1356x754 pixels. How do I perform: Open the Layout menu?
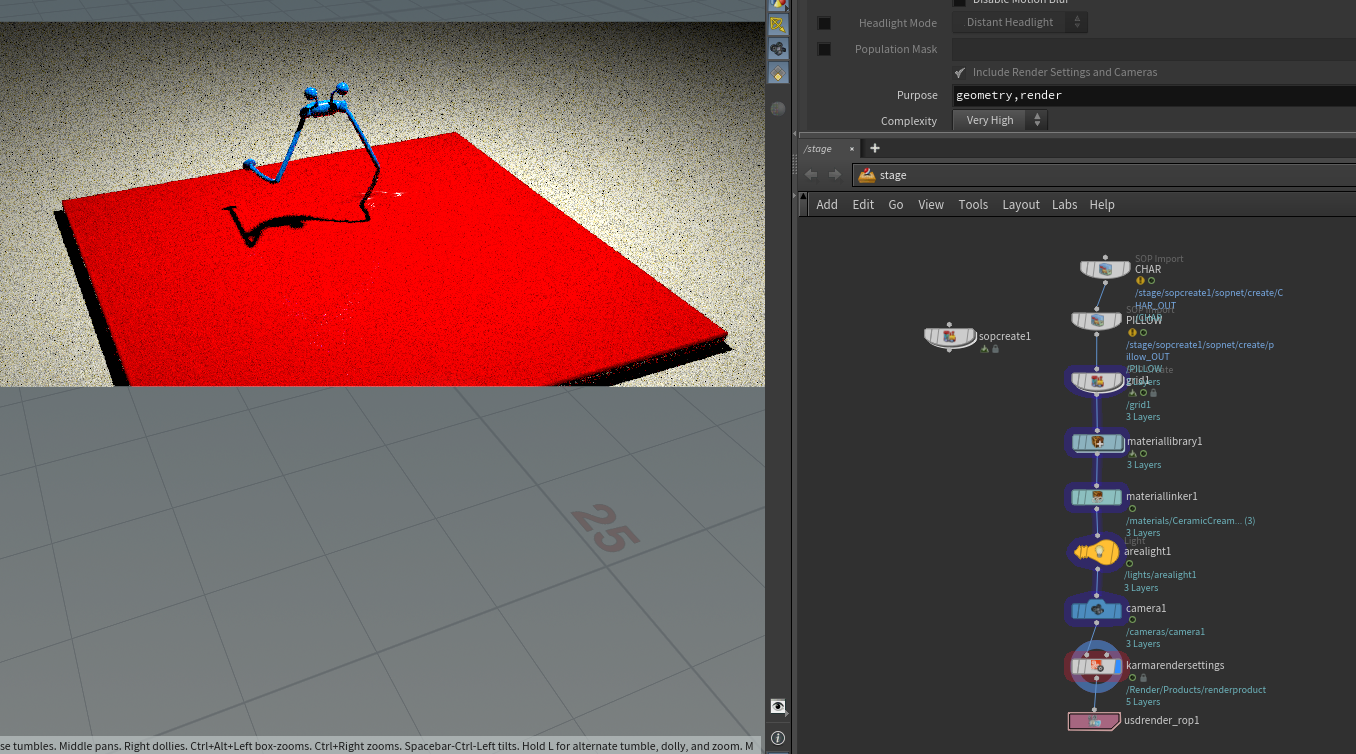(x=1021, y=204)
